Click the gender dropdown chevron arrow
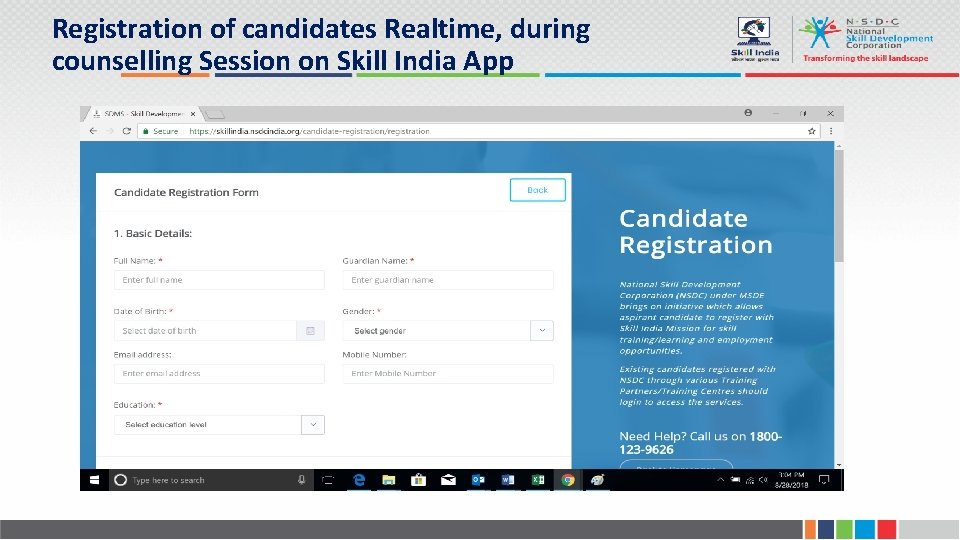This screenshot has height=540, width=960. (542, 331)
